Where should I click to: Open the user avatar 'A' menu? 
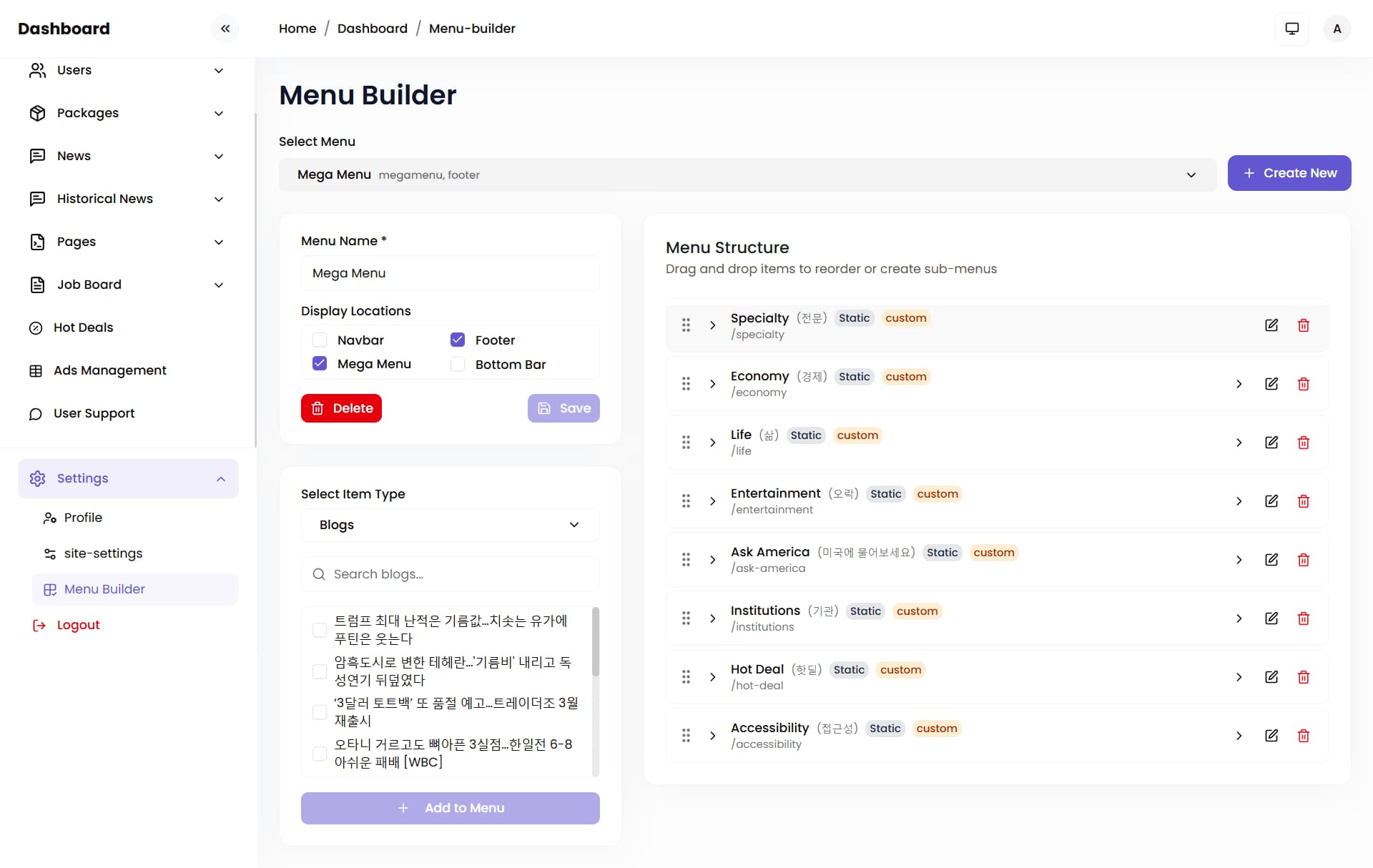pos(1337,29)
